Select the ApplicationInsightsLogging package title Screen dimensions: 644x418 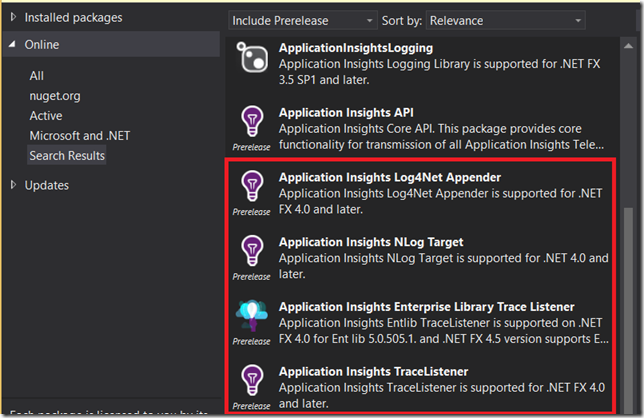(356, 48)
